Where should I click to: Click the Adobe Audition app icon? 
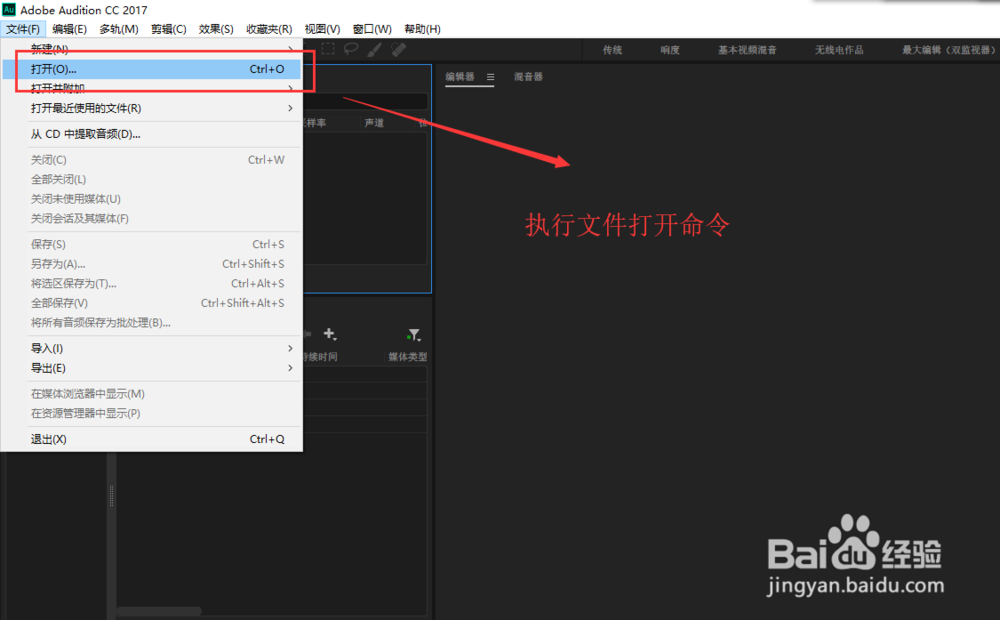pyautogui.click(x=9, y=10)
